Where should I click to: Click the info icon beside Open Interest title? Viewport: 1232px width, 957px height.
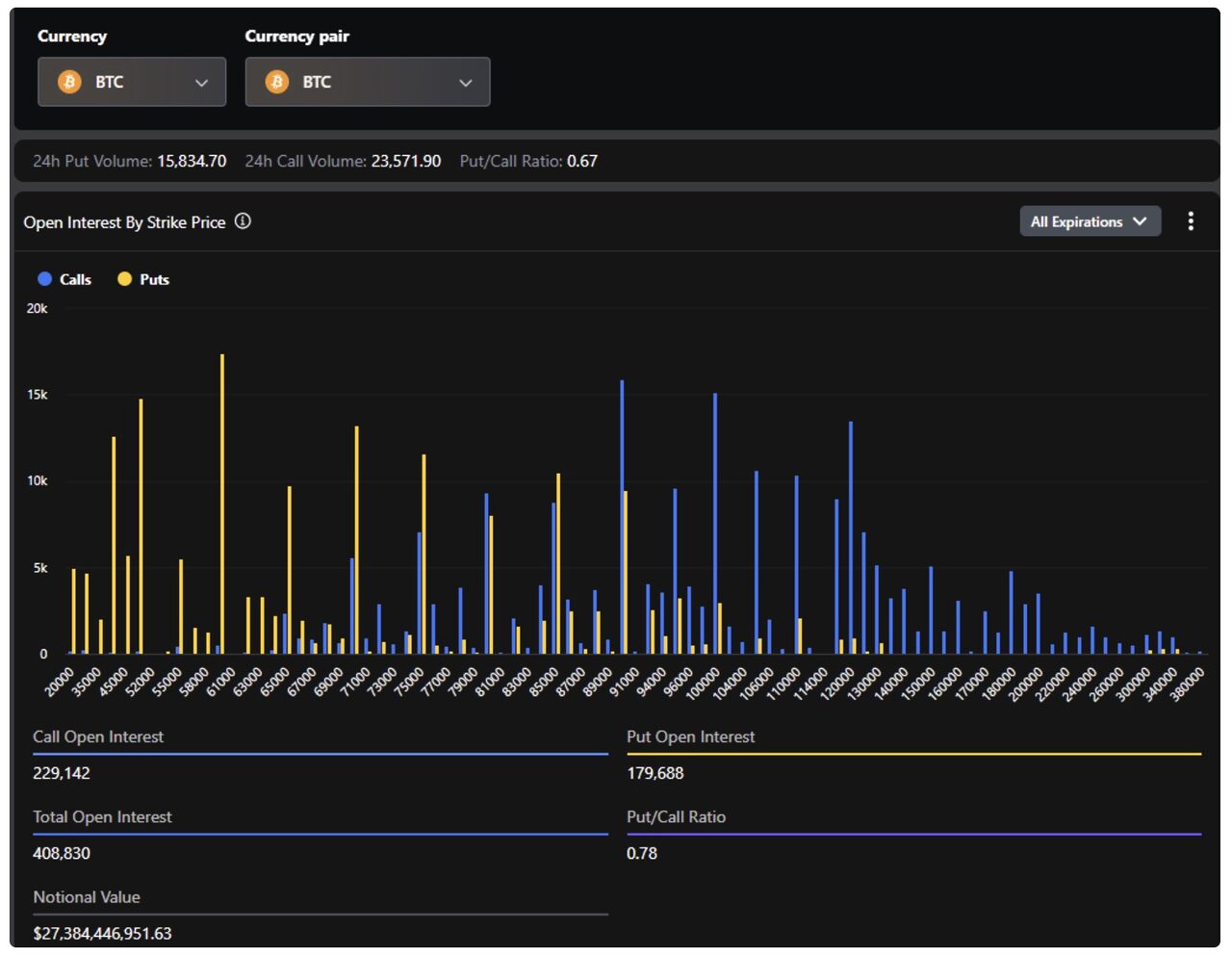click(243, 221)
